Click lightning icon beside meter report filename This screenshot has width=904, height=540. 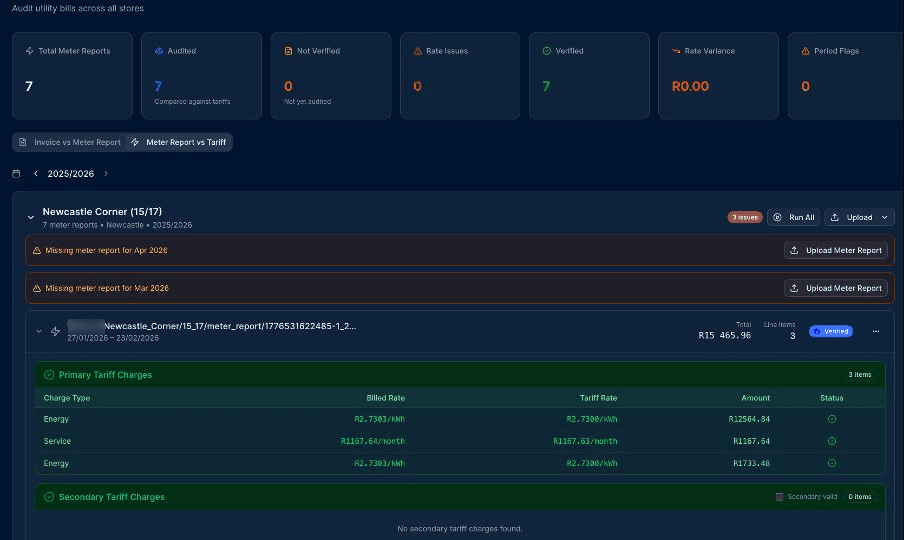(55, 331)
